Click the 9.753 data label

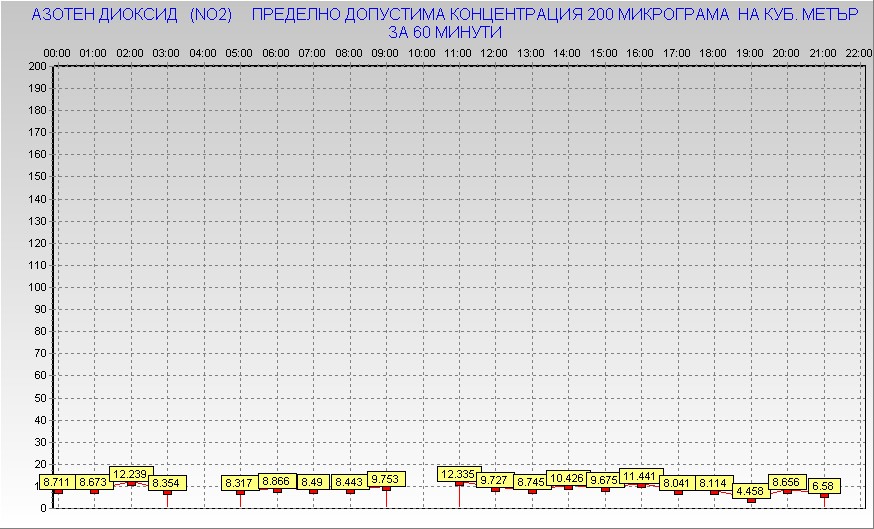[386, 479]
